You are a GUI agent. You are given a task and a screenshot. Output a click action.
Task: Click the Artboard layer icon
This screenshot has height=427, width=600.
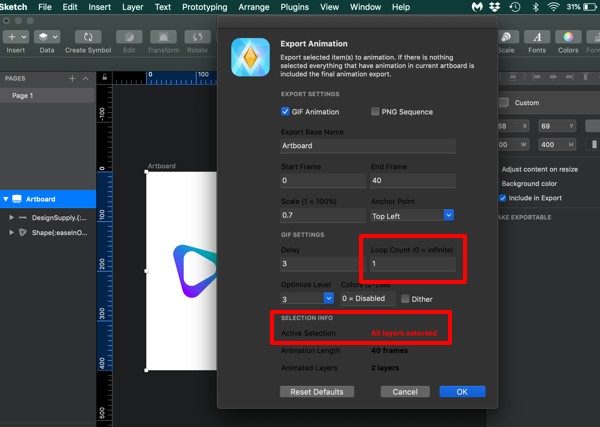[x=17, y=199]
